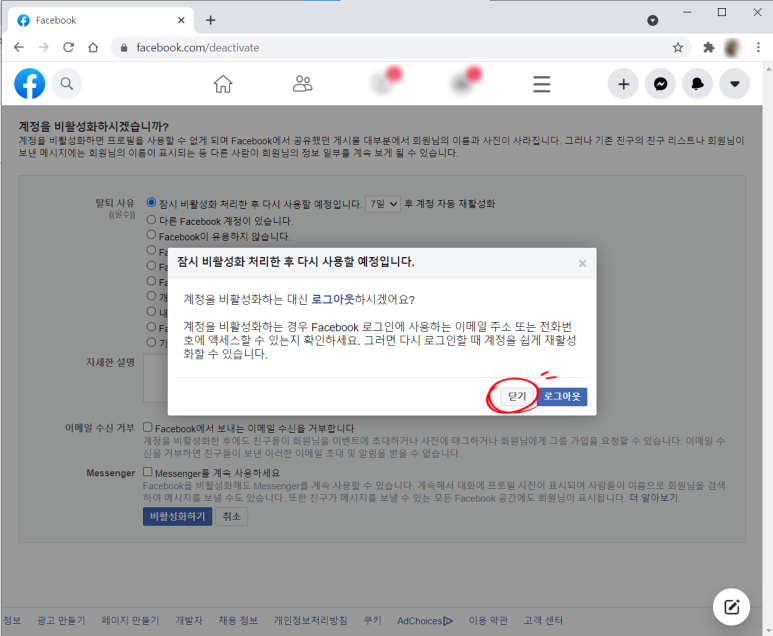Open the 7일 reactivation dropdown

click(383, 204)
